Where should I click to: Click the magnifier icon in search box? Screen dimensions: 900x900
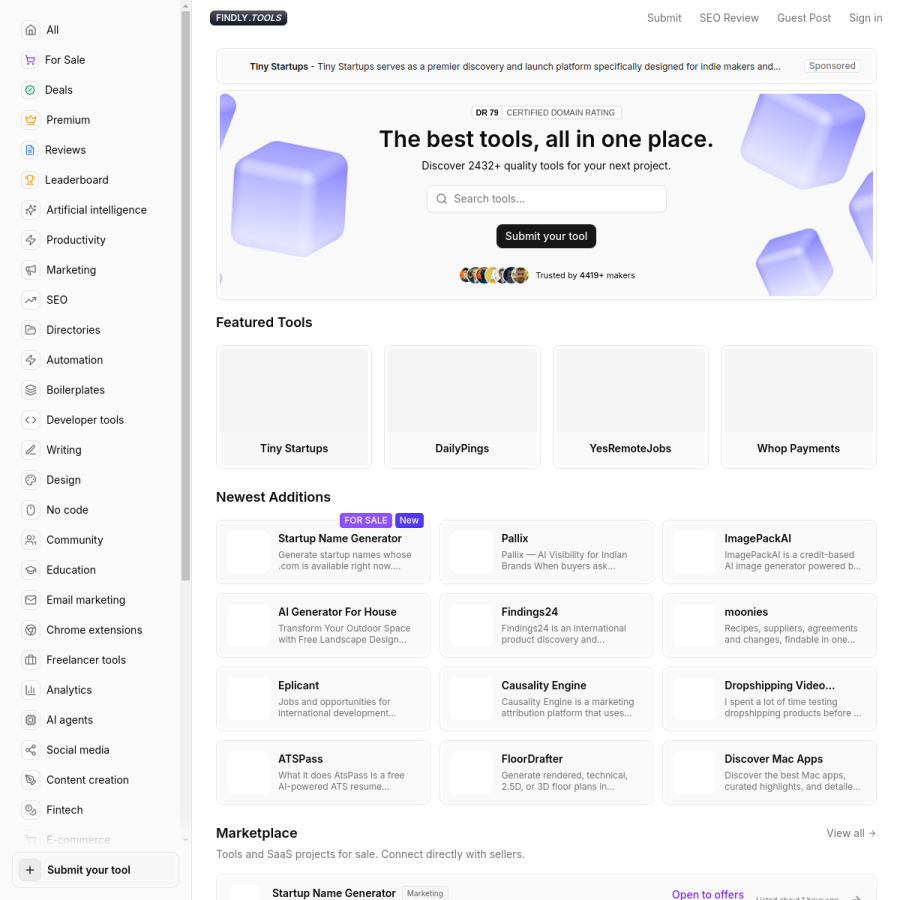point(441,199)
